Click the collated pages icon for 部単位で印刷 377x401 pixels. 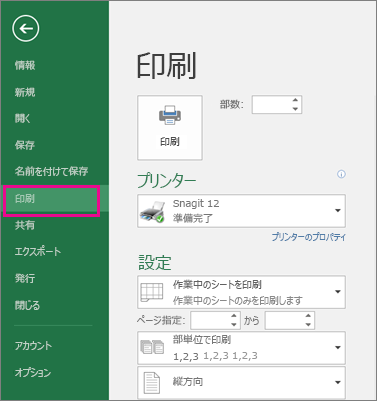152,347
